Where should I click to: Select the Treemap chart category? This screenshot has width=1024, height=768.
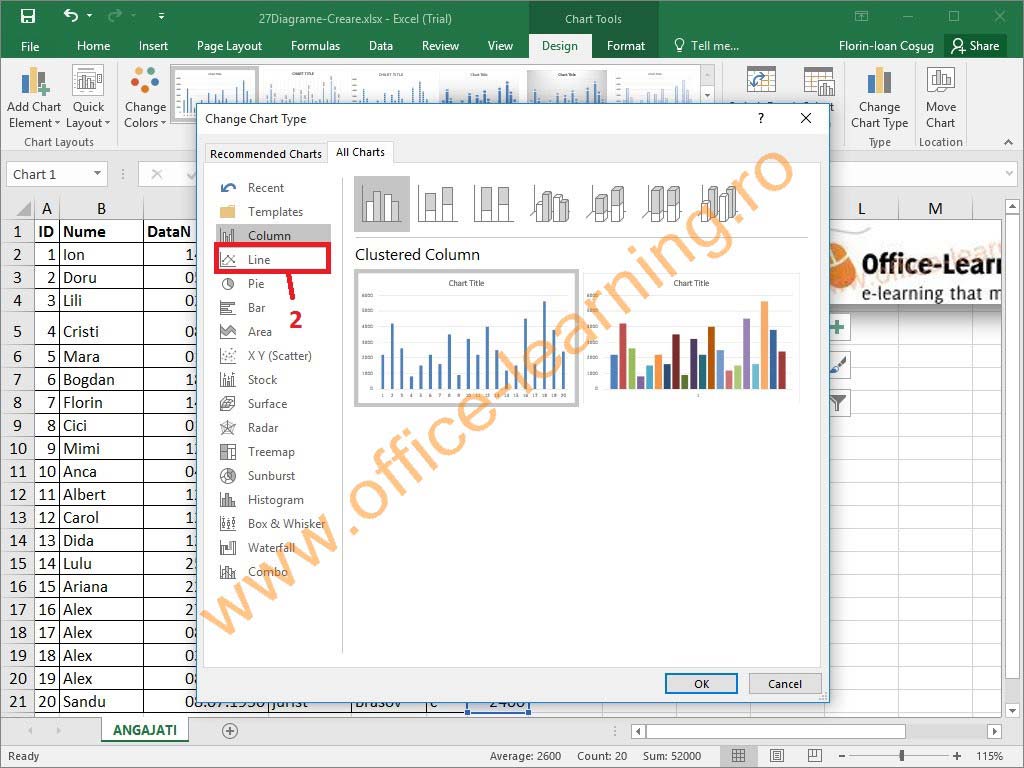(x=273, y=452)
